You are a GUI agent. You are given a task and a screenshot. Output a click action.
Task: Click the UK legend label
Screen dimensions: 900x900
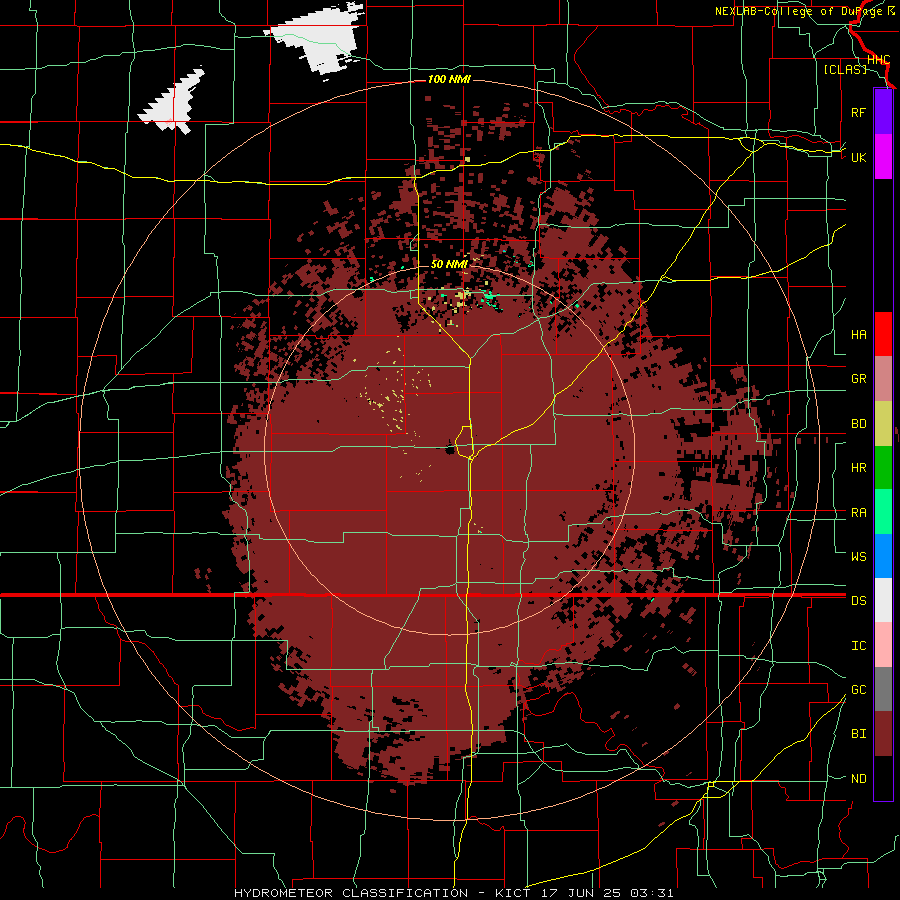tap(859, 157)
